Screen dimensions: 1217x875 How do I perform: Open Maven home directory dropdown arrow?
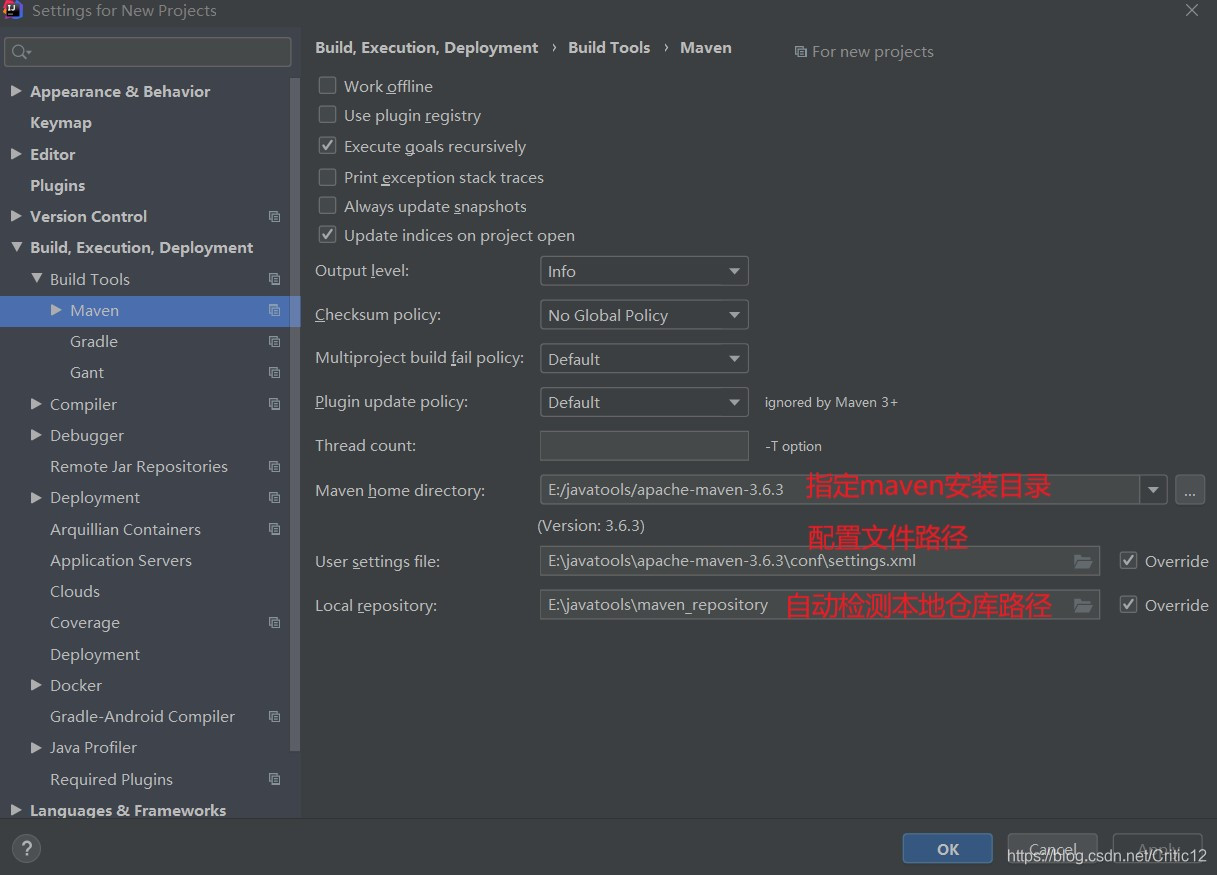pyautogui.click(x=1154, y=490)
